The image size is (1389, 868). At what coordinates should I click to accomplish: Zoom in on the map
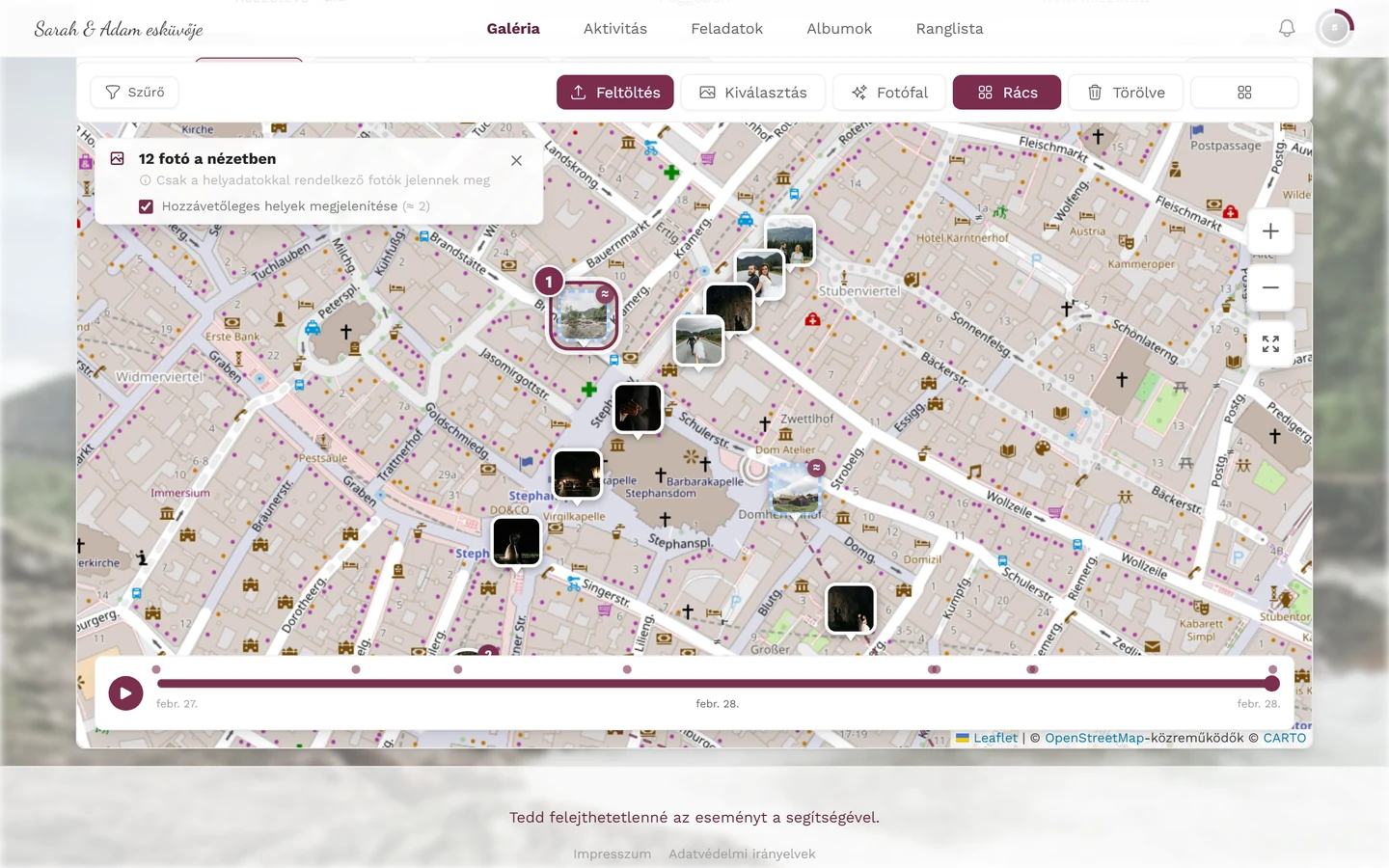[x=1270, y=231]
